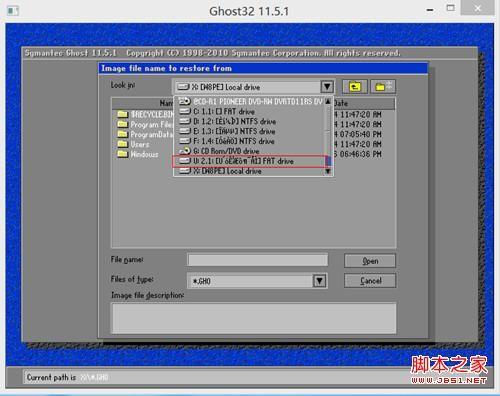This screenshot has height=396, width=500.
Task: Choose X: Local drive in the list
Action: (x=249, y=171)
